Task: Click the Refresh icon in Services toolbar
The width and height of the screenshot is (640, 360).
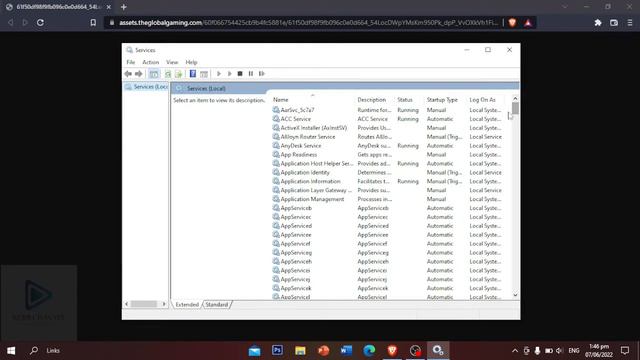Action: 168,73
